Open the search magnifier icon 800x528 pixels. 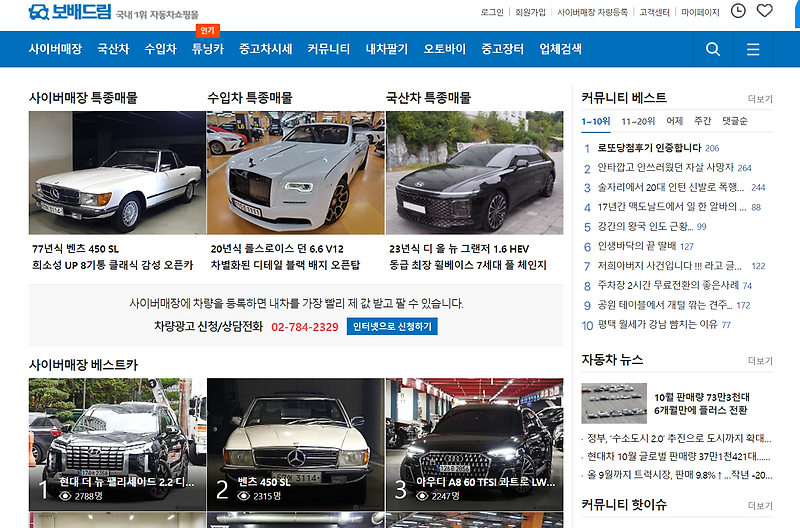(x=713, y=49)
